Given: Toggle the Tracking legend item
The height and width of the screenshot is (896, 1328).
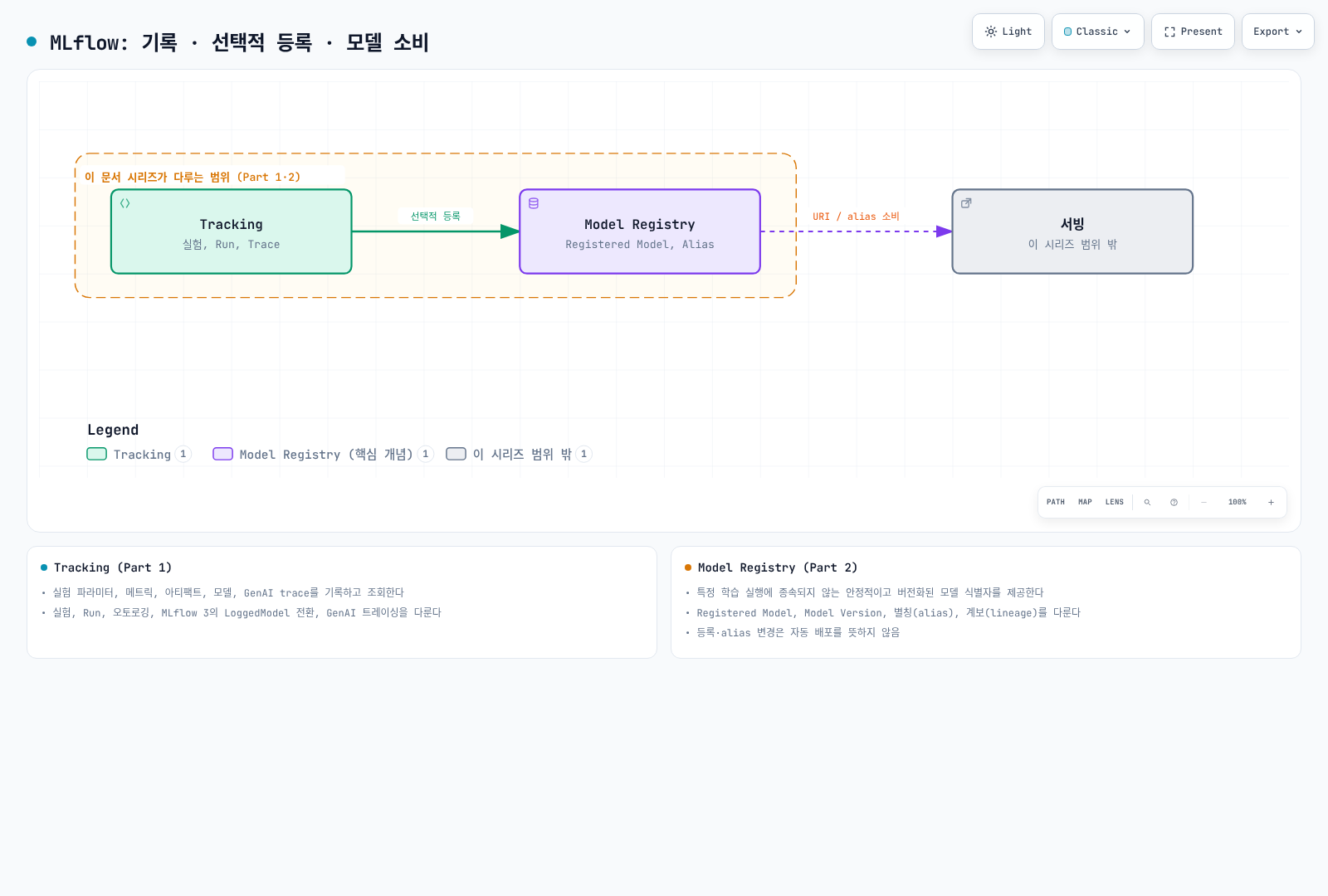Looking at the screenshot, I should 139,454.
